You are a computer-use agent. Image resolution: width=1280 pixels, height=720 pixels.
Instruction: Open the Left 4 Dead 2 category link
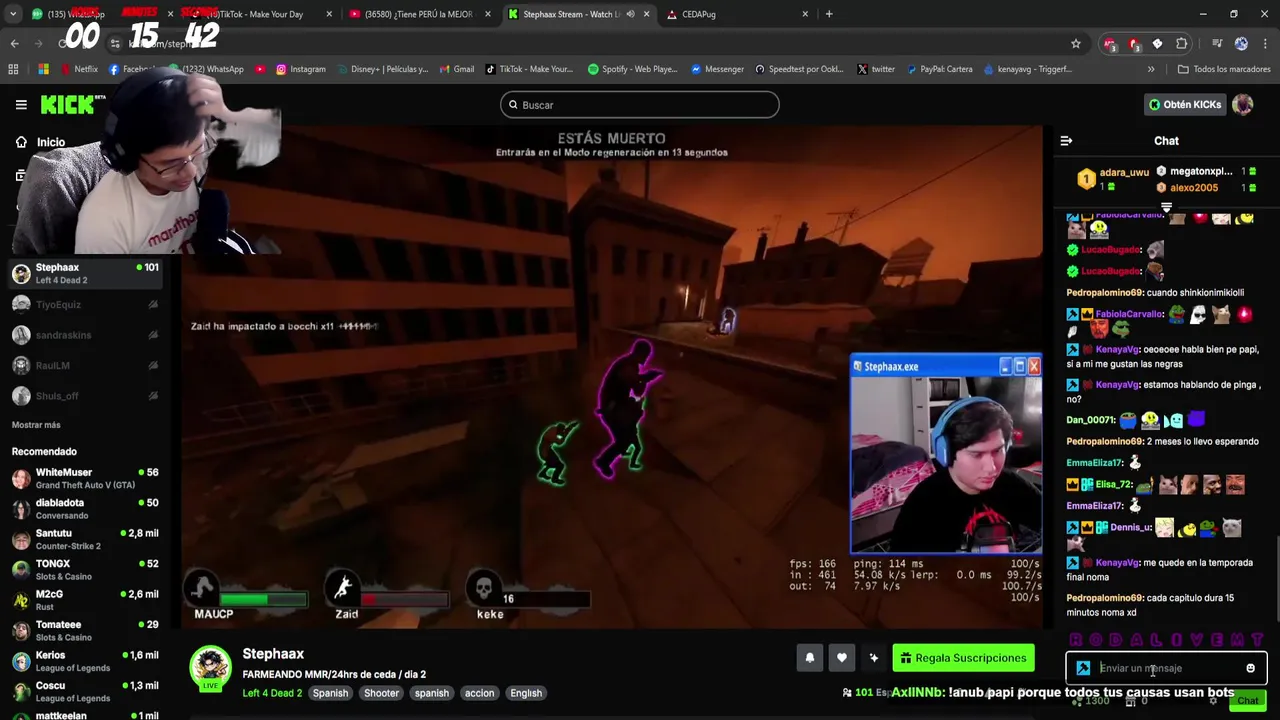pos(272,693)
